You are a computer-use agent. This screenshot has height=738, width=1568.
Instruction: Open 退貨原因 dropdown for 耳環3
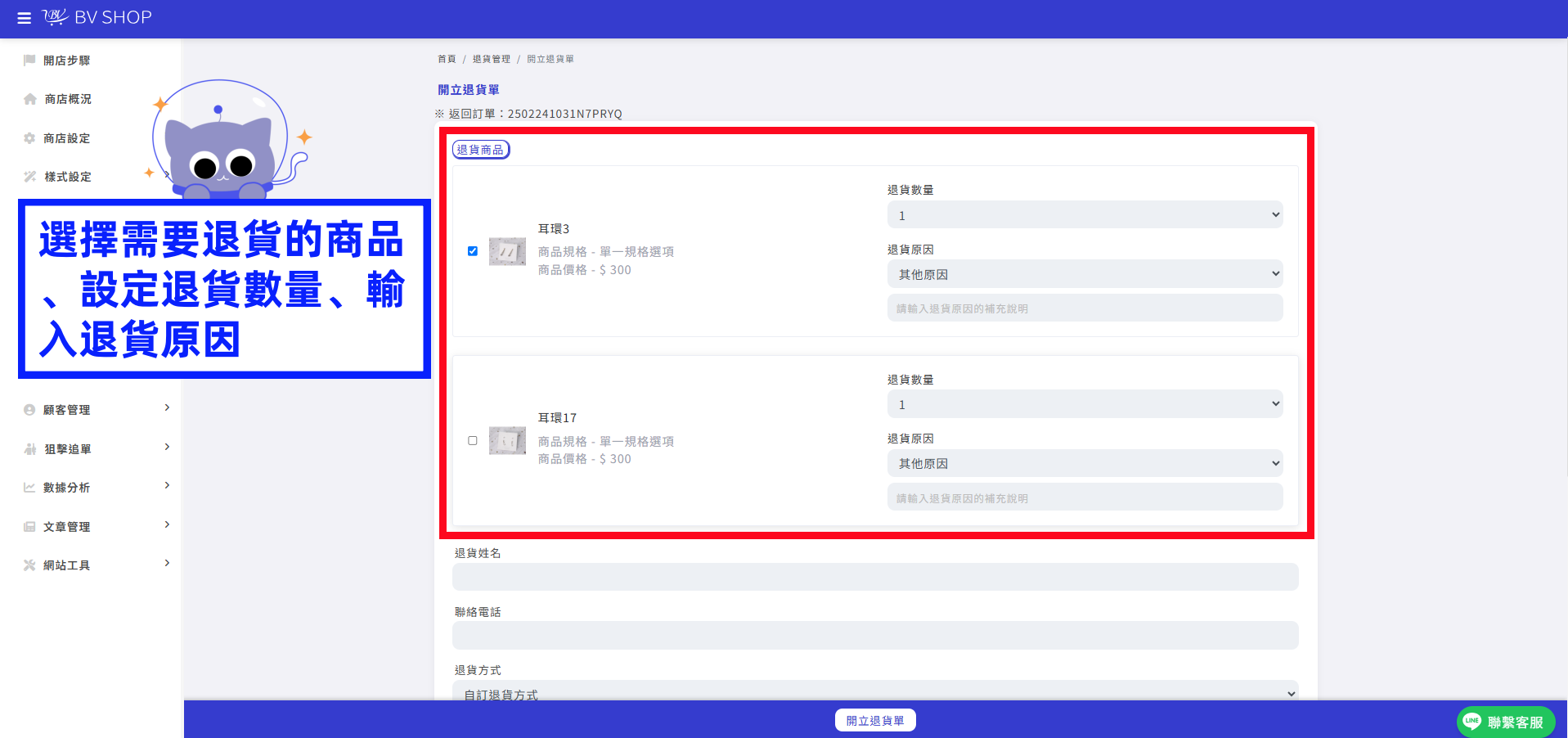1085,274
